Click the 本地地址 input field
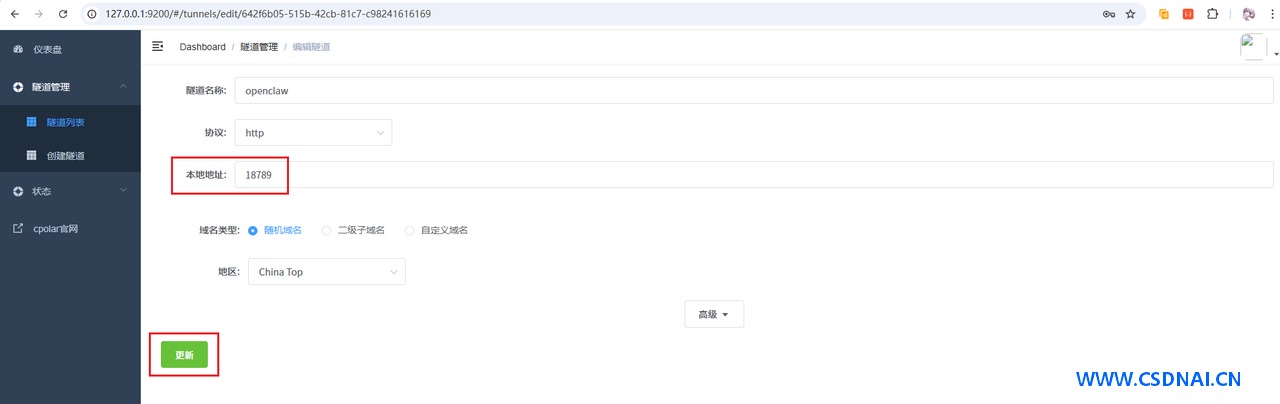 click(754, 174)
